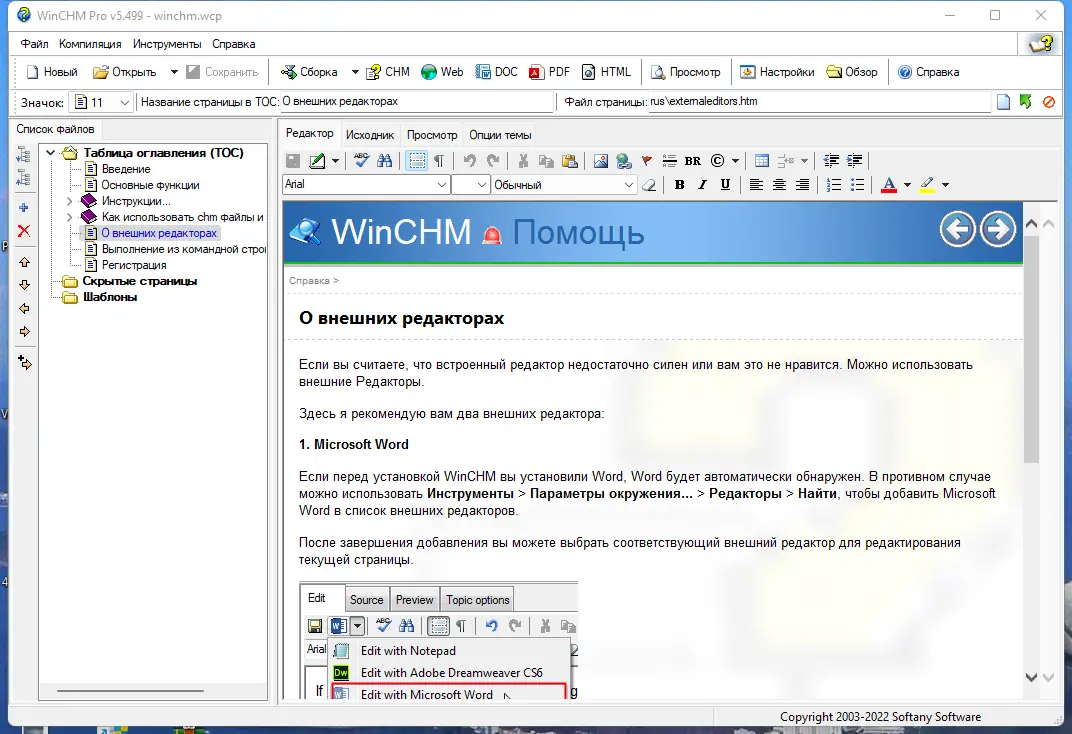Click the PDF output button
The height and width of the screenshot is (734, 1072).
pos(550,72)
